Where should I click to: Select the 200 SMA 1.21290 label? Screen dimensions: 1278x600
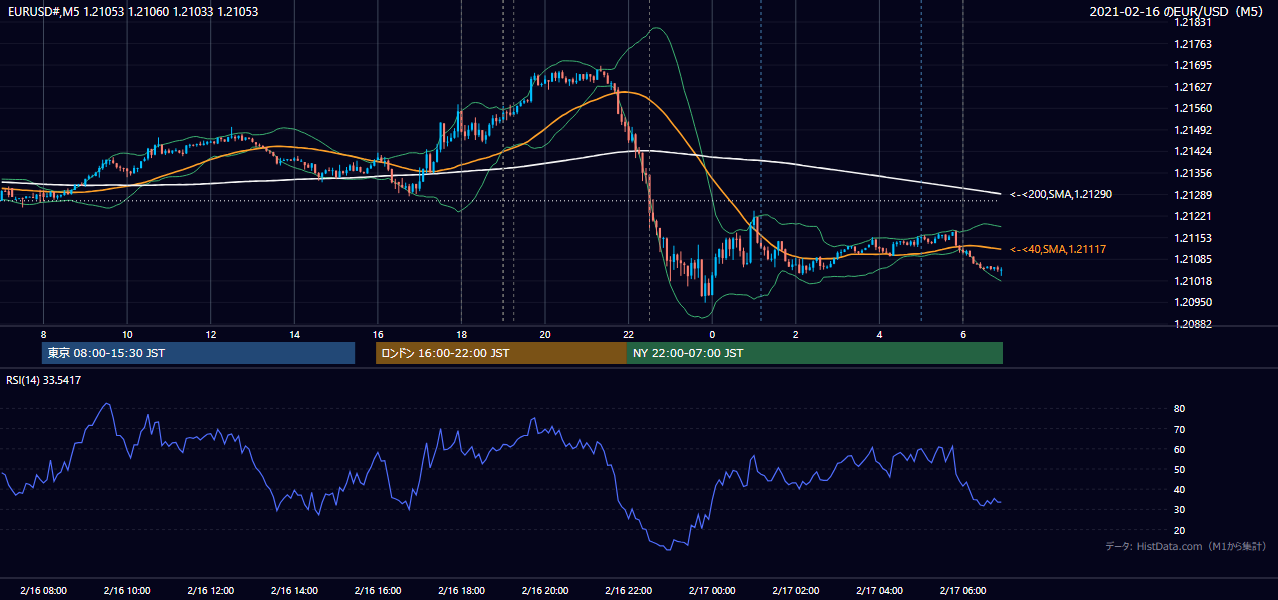click(1061, 194)
